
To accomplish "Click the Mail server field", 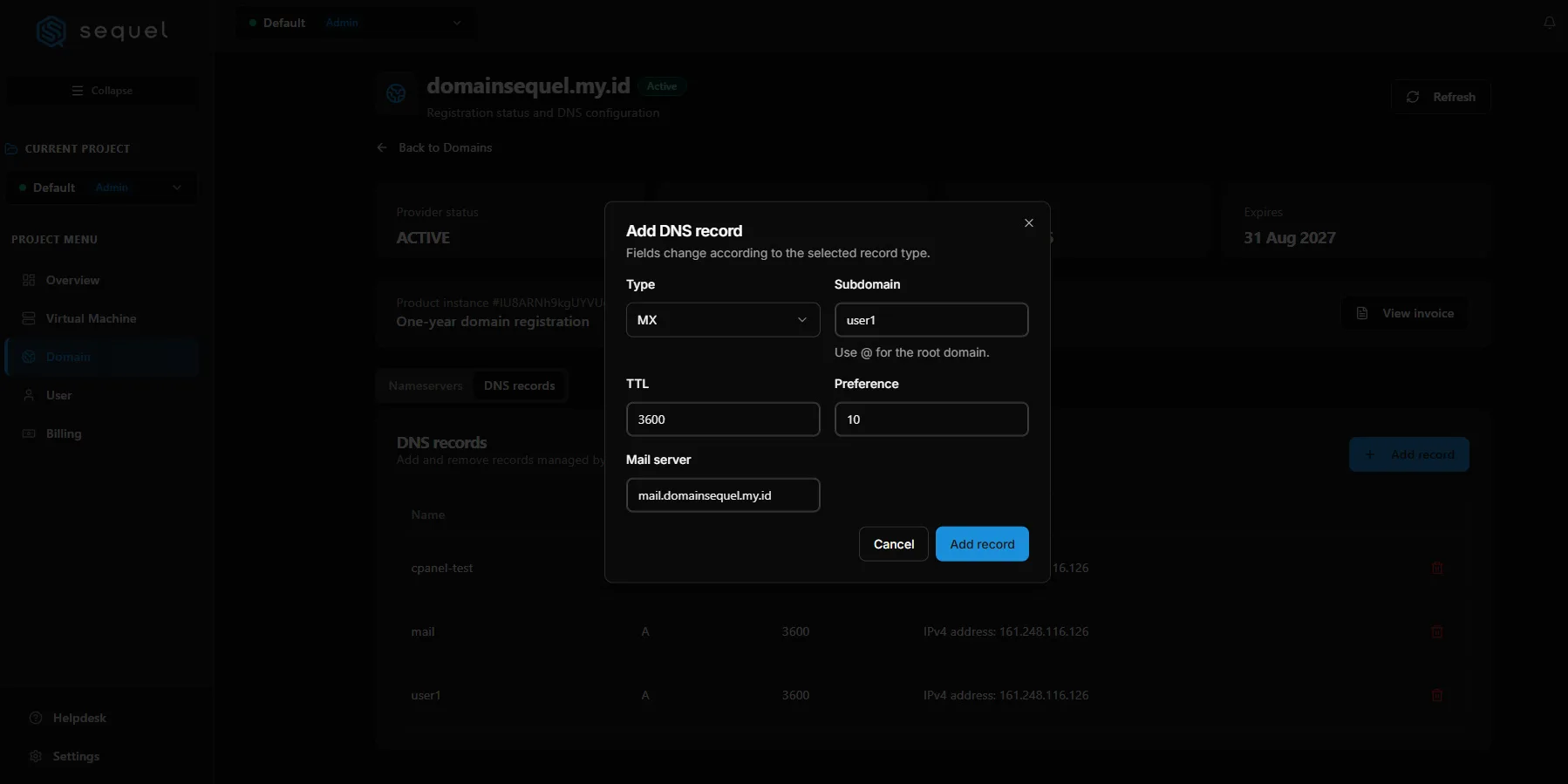I will pos(723,495).
